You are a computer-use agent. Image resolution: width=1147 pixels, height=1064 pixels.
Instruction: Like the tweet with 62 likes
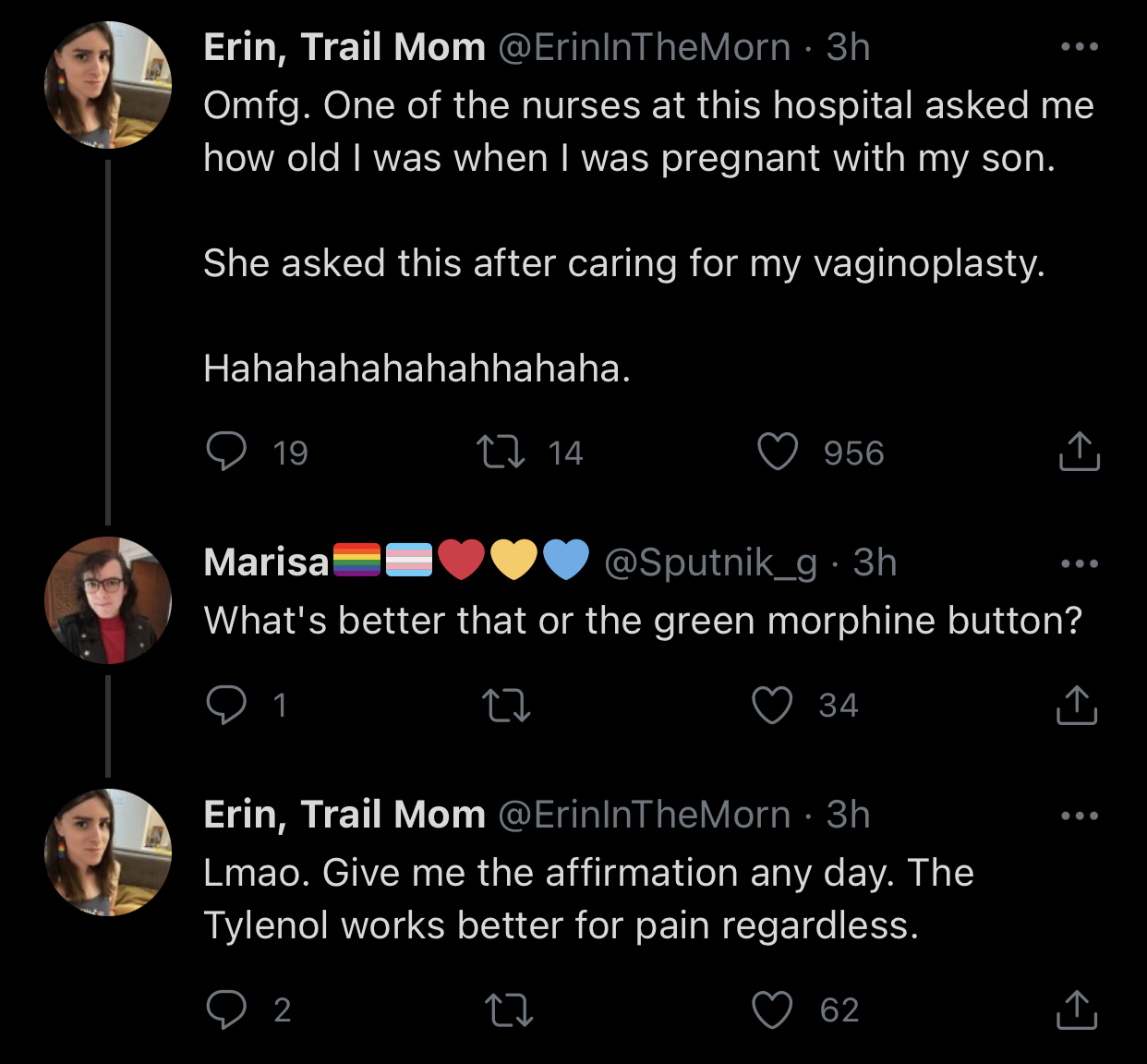coord(773,1010)
